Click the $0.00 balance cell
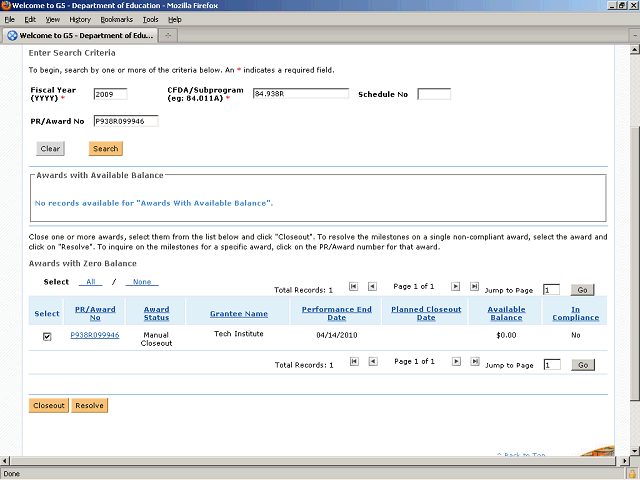Image resolution: width=640 pixels, height=480 pixels. 506,335
